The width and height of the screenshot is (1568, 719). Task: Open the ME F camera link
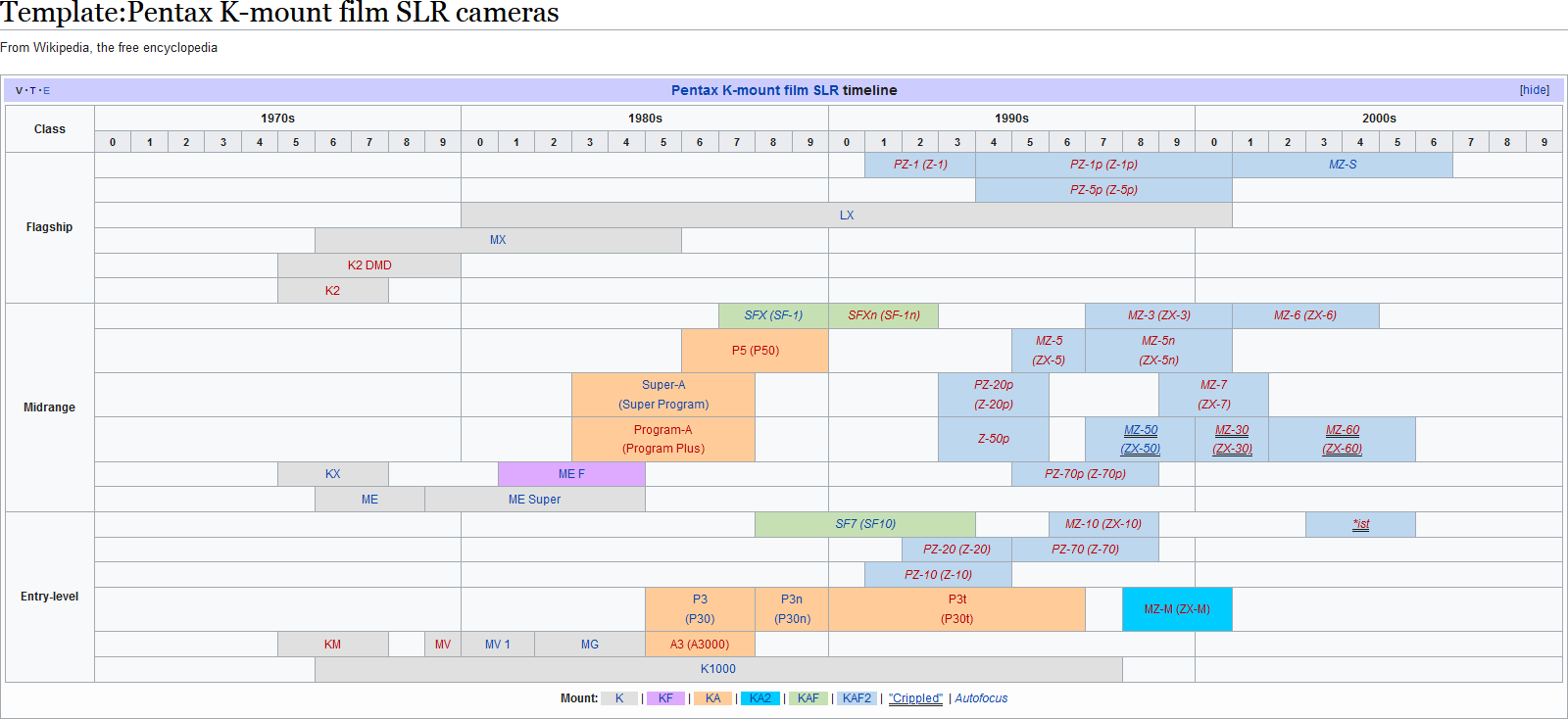pyautogui.click(x=571, y=474)
